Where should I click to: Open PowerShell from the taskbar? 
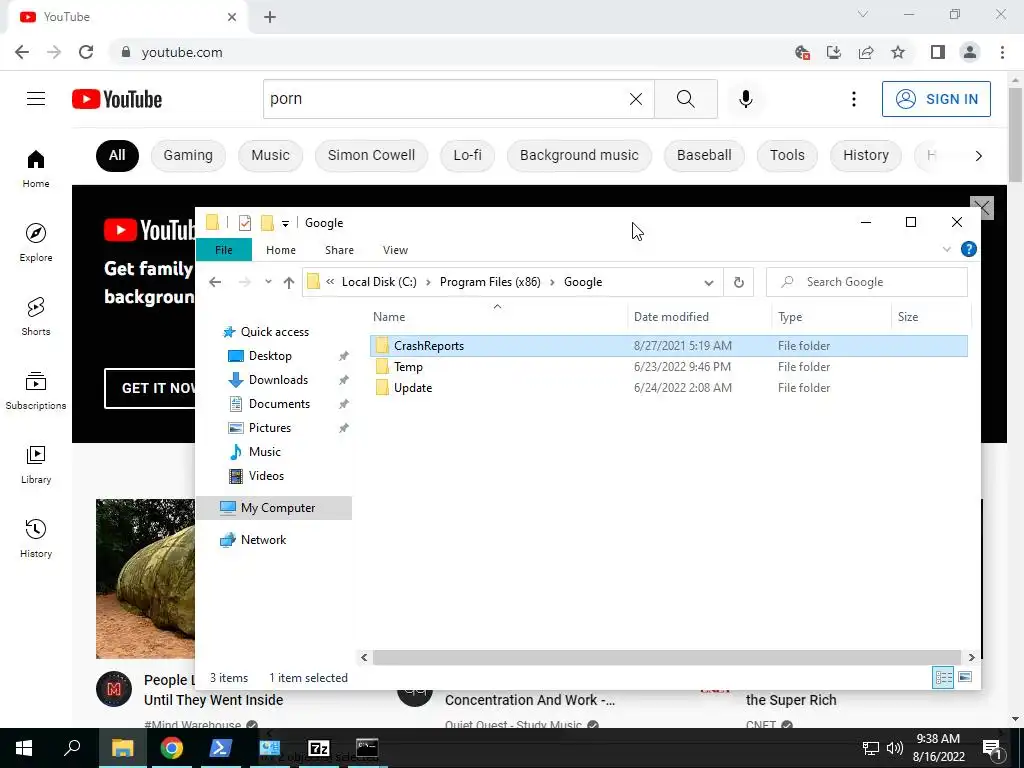tap(220, 748)
